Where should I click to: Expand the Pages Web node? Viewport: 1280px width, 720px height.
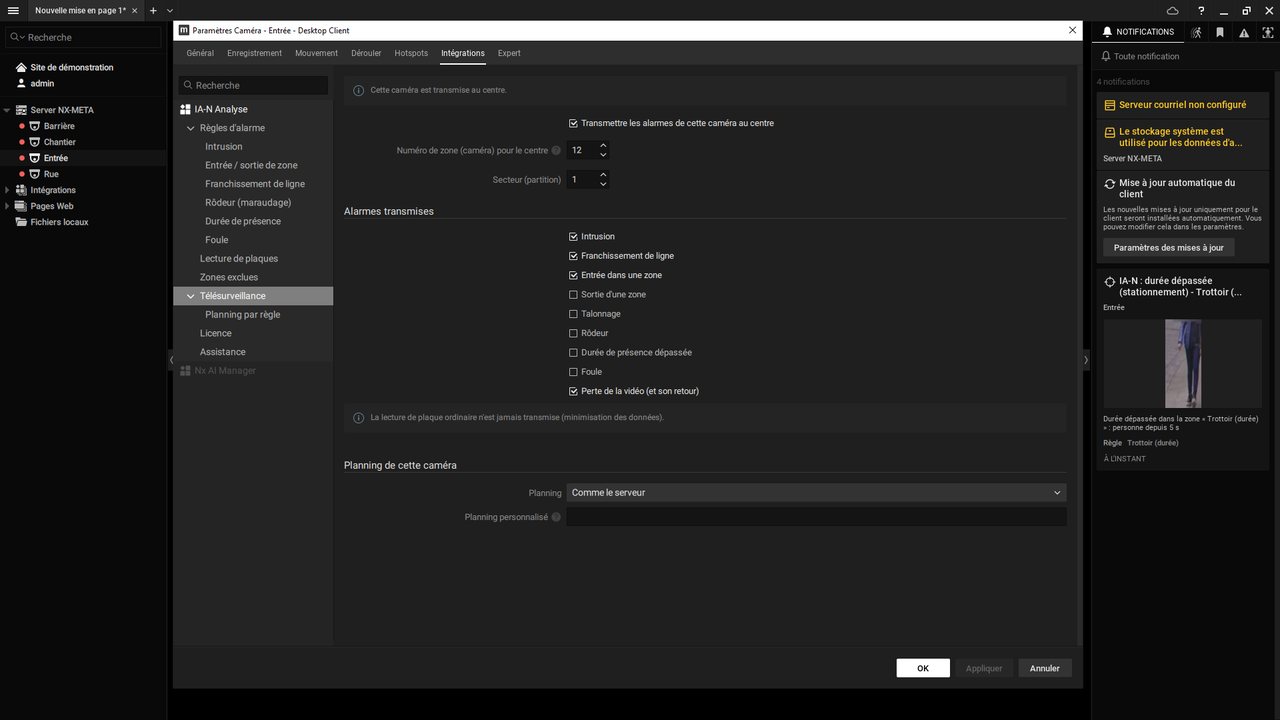[7, 206]
